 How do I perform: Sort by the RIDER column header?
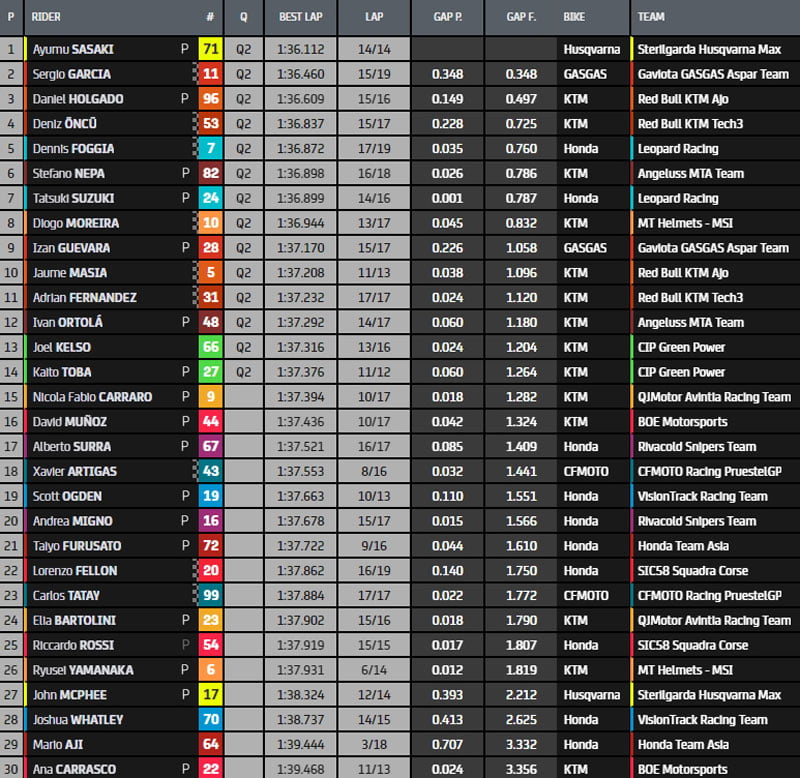tap(46, 17)
